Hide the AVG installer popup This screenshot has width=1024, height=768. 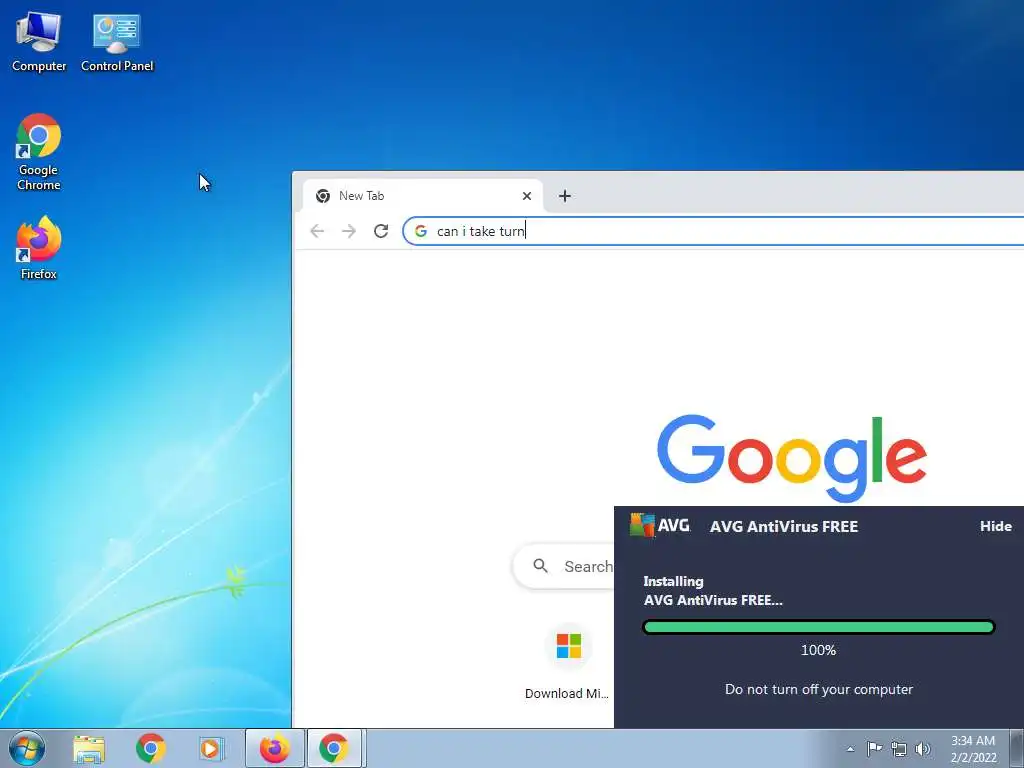pos(995,526)
